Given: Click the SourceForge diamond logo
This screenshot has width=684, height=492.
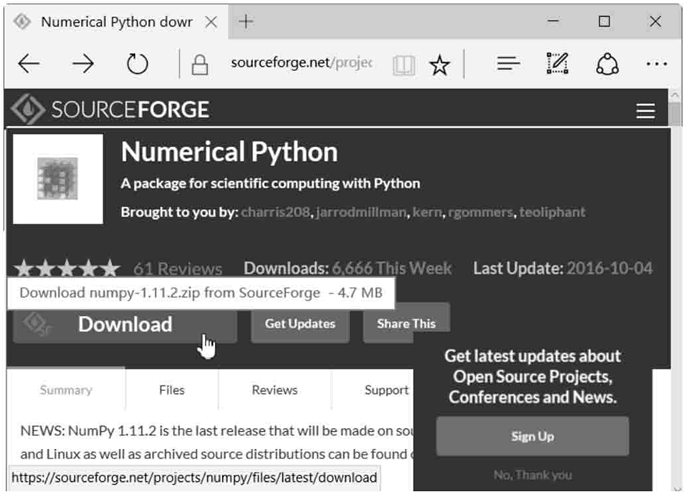Looking at the screenshot, I should (x=28, y=109).
